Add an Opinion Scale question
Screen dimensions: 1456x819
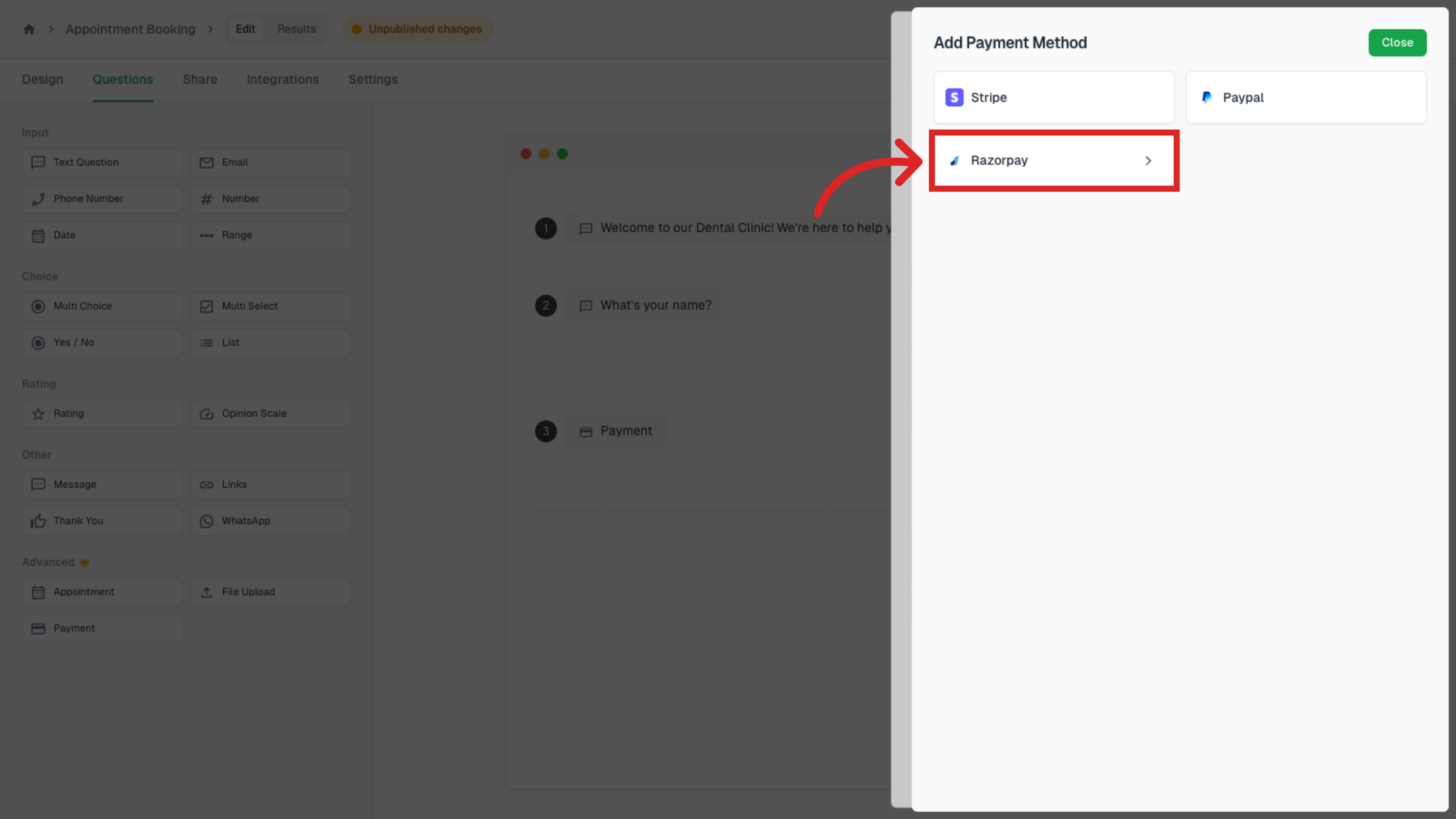271,414
